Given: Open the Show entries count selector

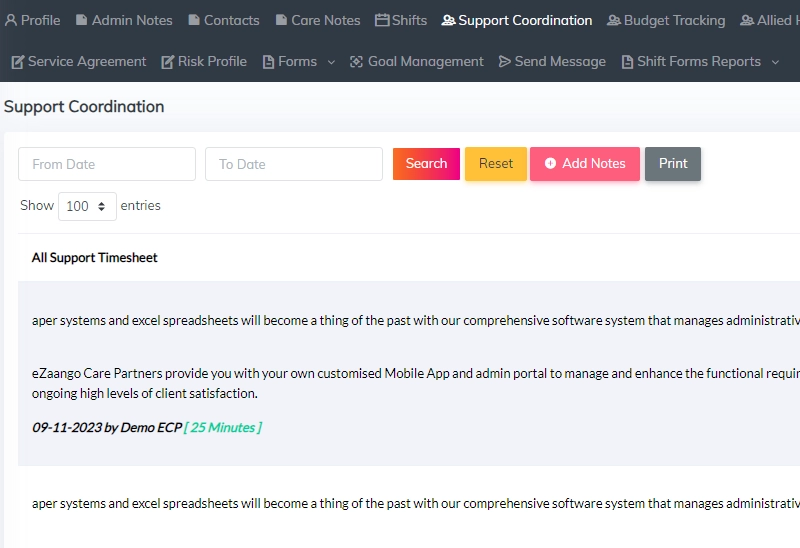Looking at the screenshot, I should click(87, 206).
